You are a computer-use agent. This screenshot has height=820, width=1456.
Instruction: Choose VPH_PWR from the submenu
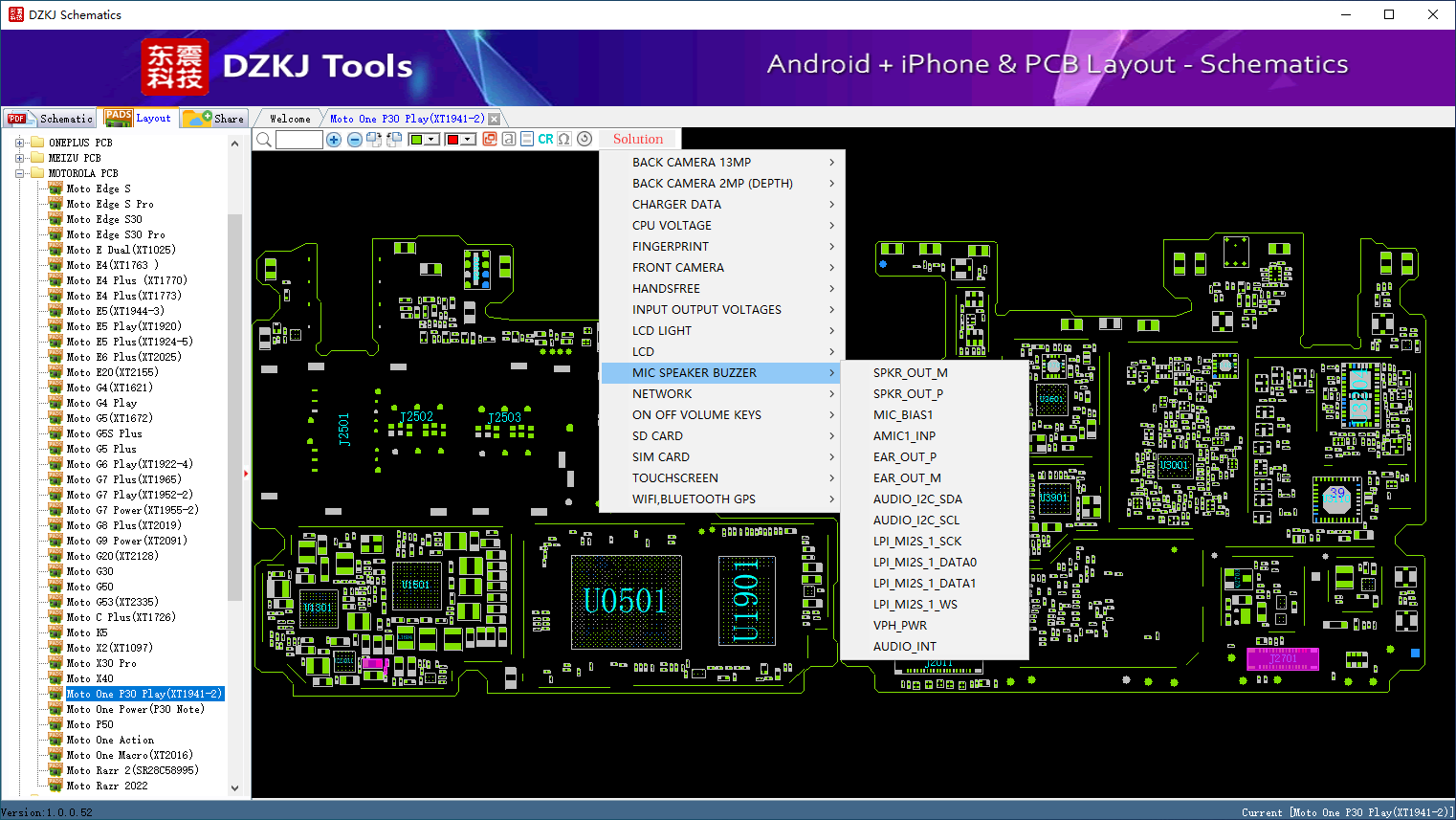pyautogui.click(x=935, y=625)
